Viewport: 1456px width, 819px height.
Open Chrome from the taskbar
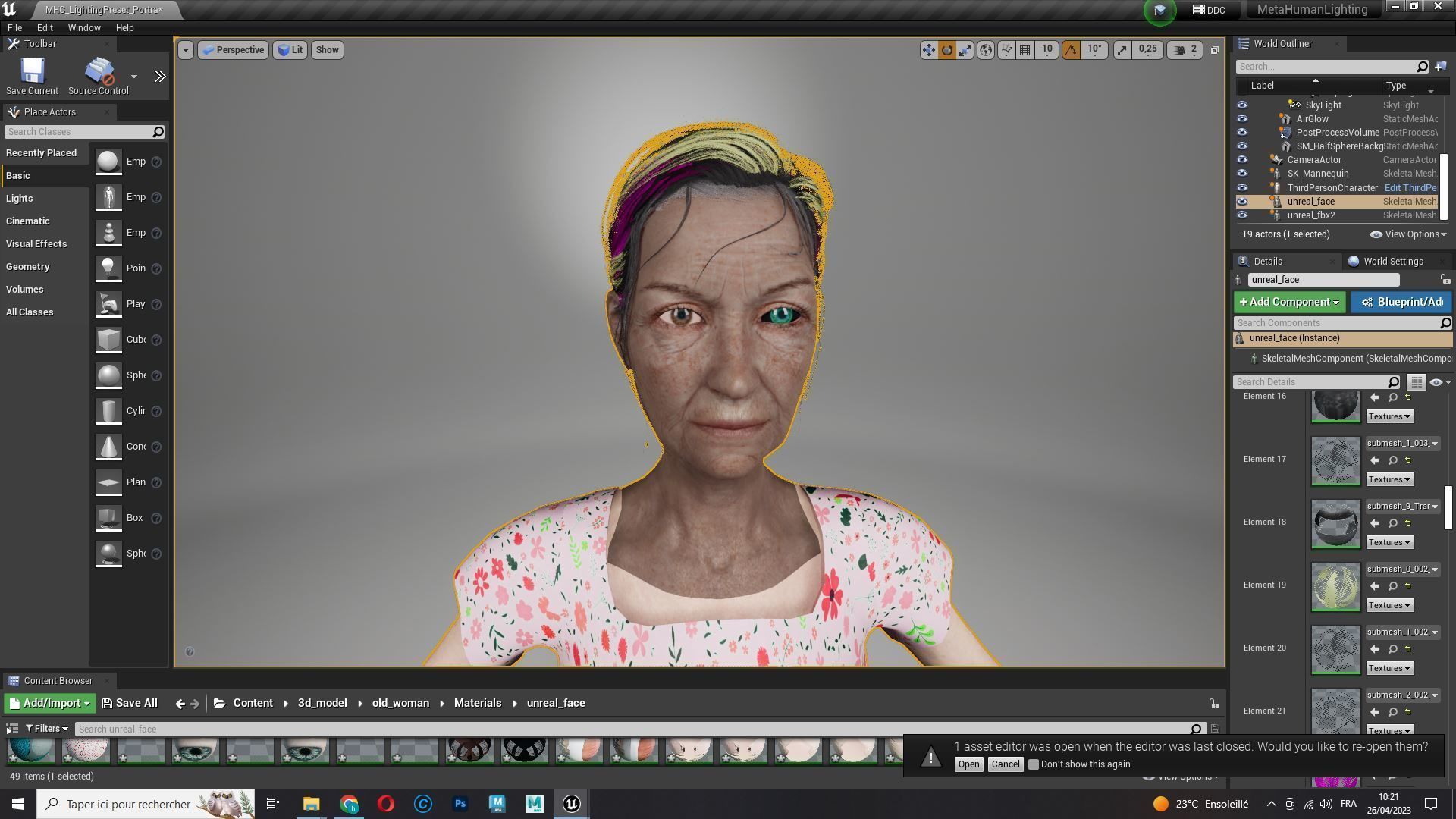coord(349,804)
